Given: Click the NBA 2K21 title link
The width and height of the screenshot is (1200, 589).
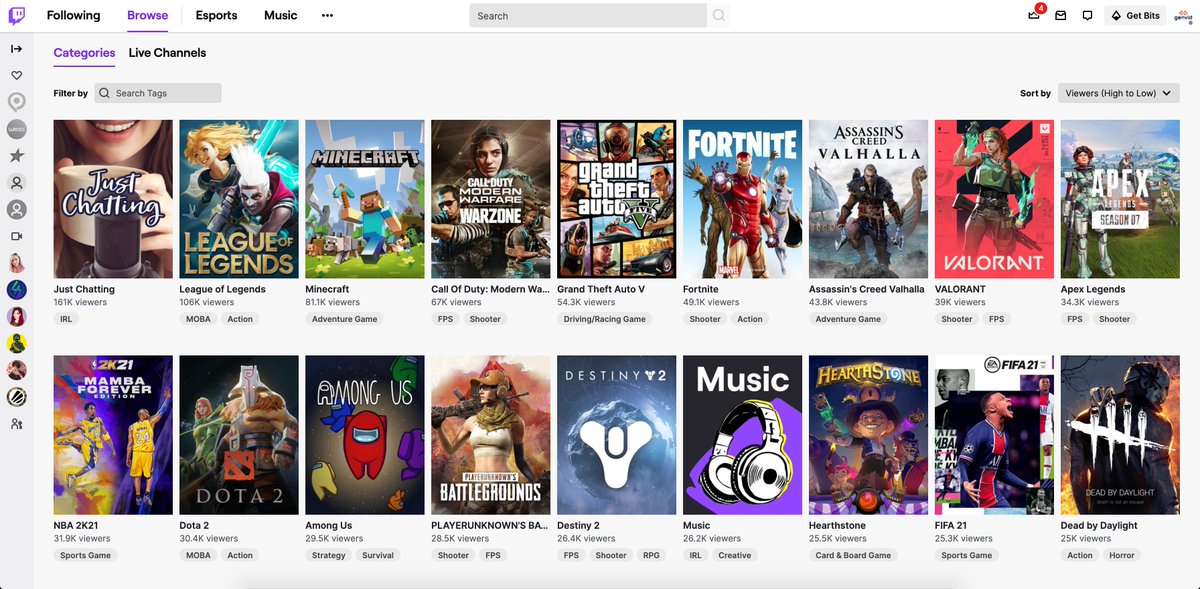Looking at the screenshot, I should tap(76, 525).
